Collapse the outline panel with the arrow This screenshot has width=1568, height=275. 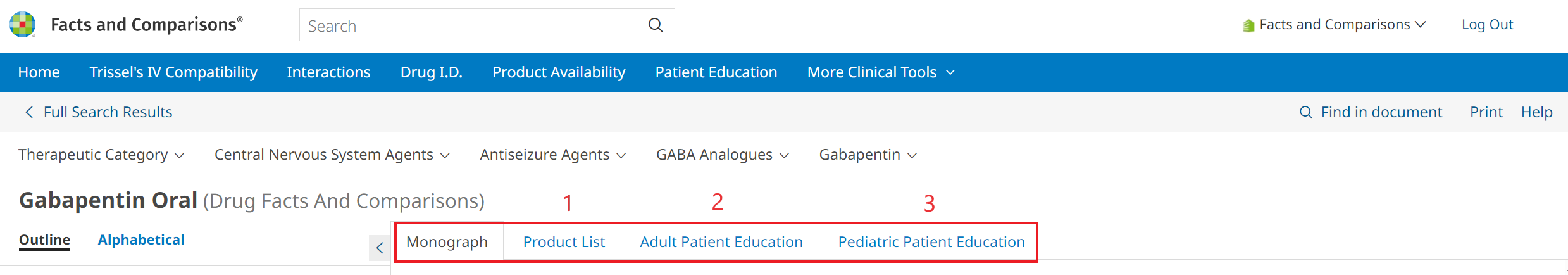coord(380,248)
